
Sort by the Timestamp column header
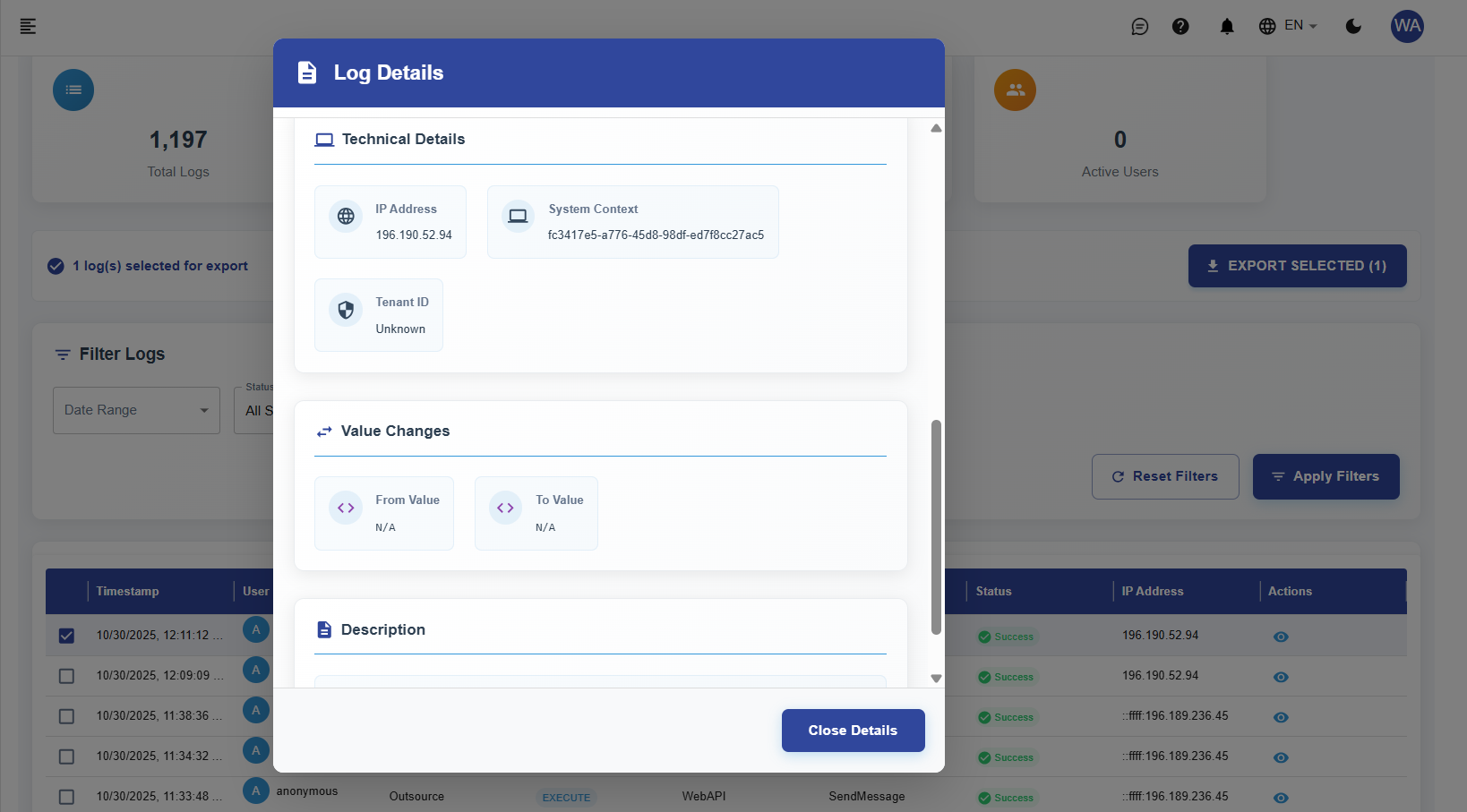tap(127, 591)
